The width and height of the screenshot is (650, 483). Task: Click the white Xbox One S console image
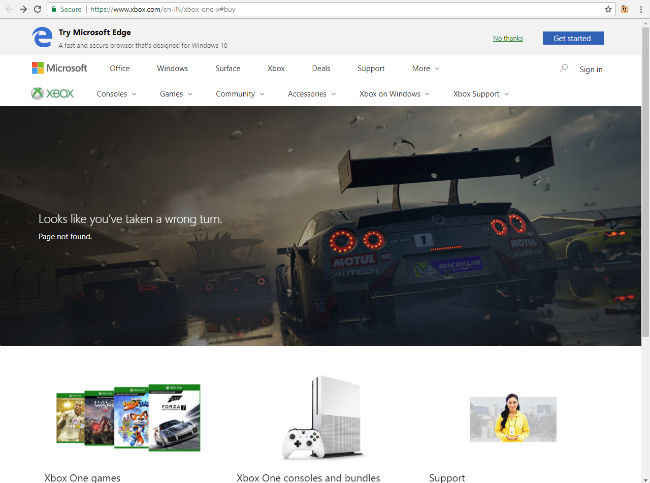tap(323, 418)
